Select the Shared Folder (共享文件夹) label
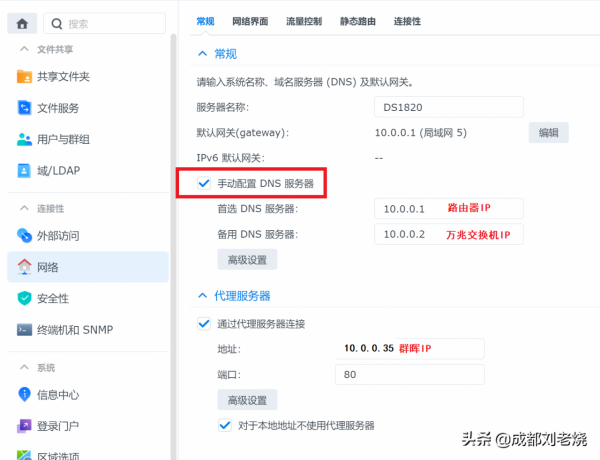 coord(63,77)
